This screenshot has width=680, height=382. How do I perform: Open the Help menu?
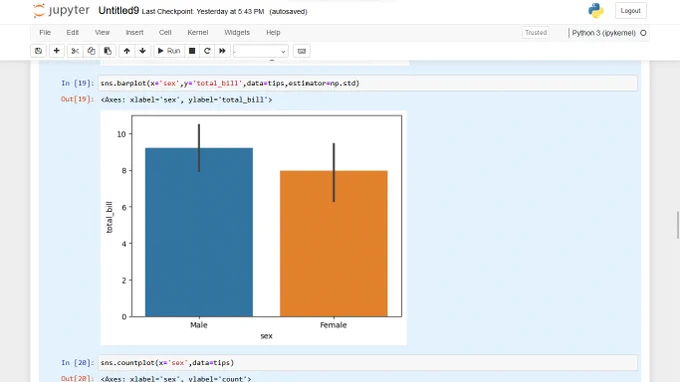[x=273, y=33]
